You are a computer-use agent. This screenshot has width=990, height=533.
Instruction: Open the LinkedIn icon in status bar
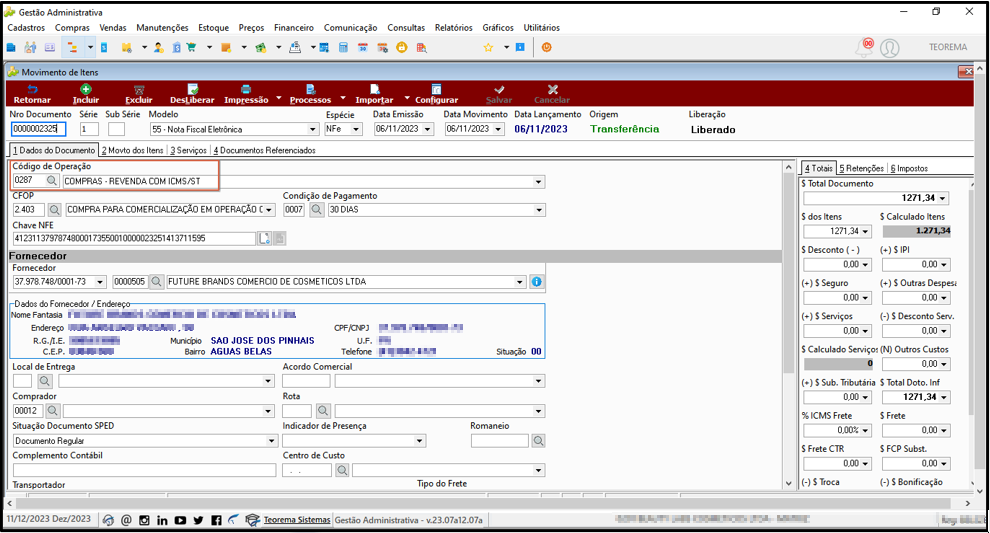tap(162, 520)
